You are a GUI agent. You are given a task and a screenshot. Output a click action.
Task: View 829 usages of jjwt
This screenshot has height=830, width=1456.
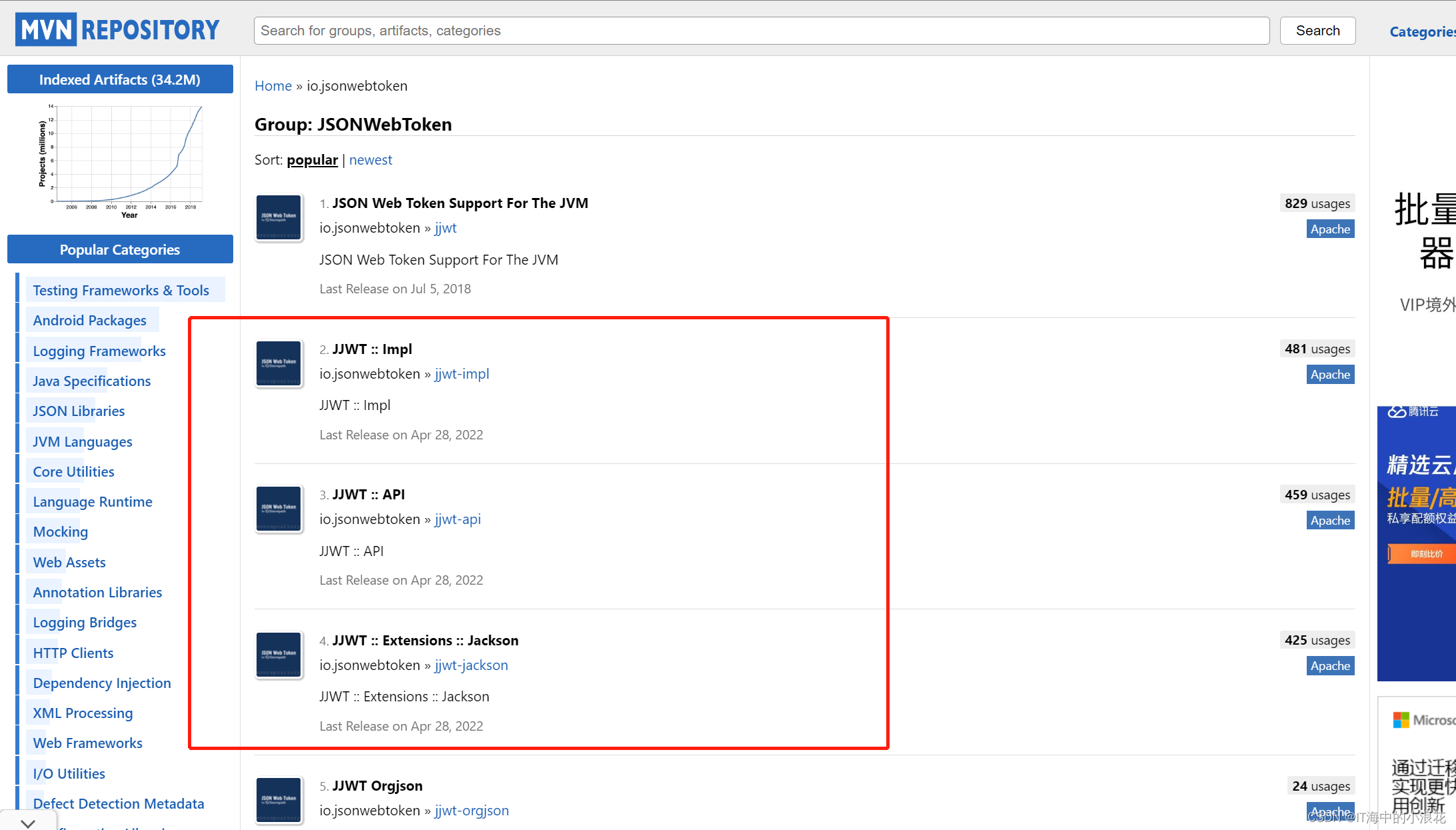(1317, 203)
